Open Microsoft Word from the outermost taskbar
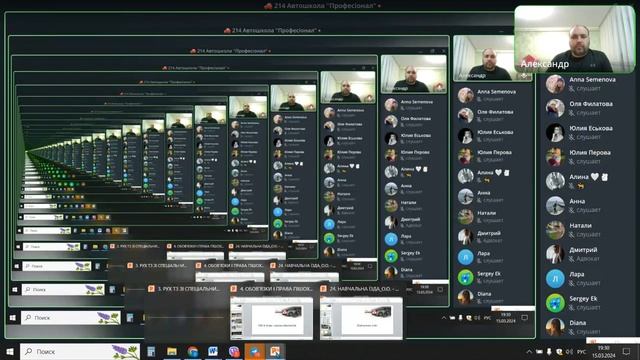This screenshot has height=360, width=640. click(x=213, y=351)
